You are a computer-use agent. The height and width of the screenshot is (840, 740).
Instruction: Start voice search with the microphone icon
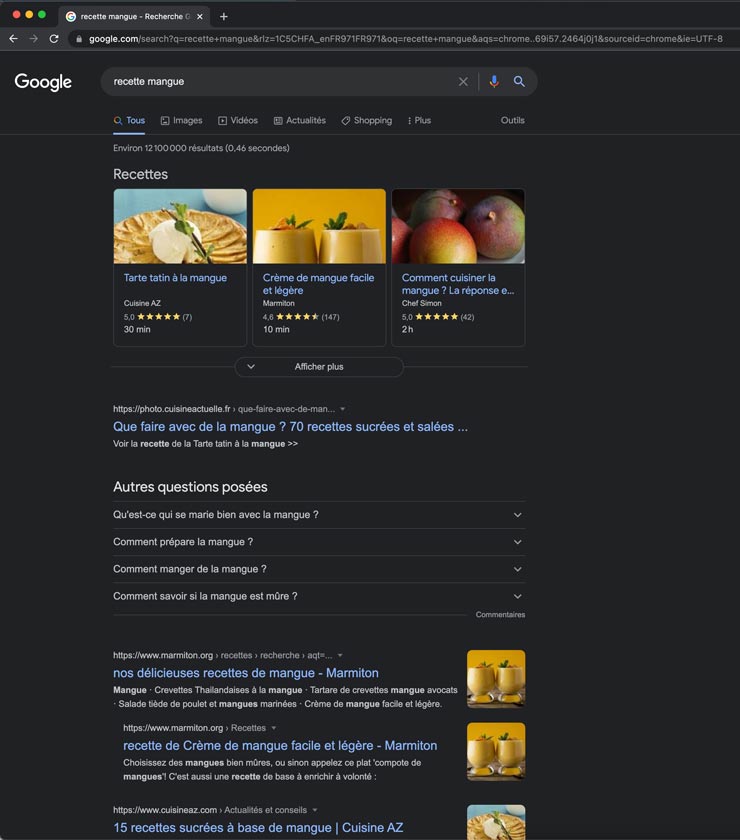pyautogui.click(x=494, y=81)
